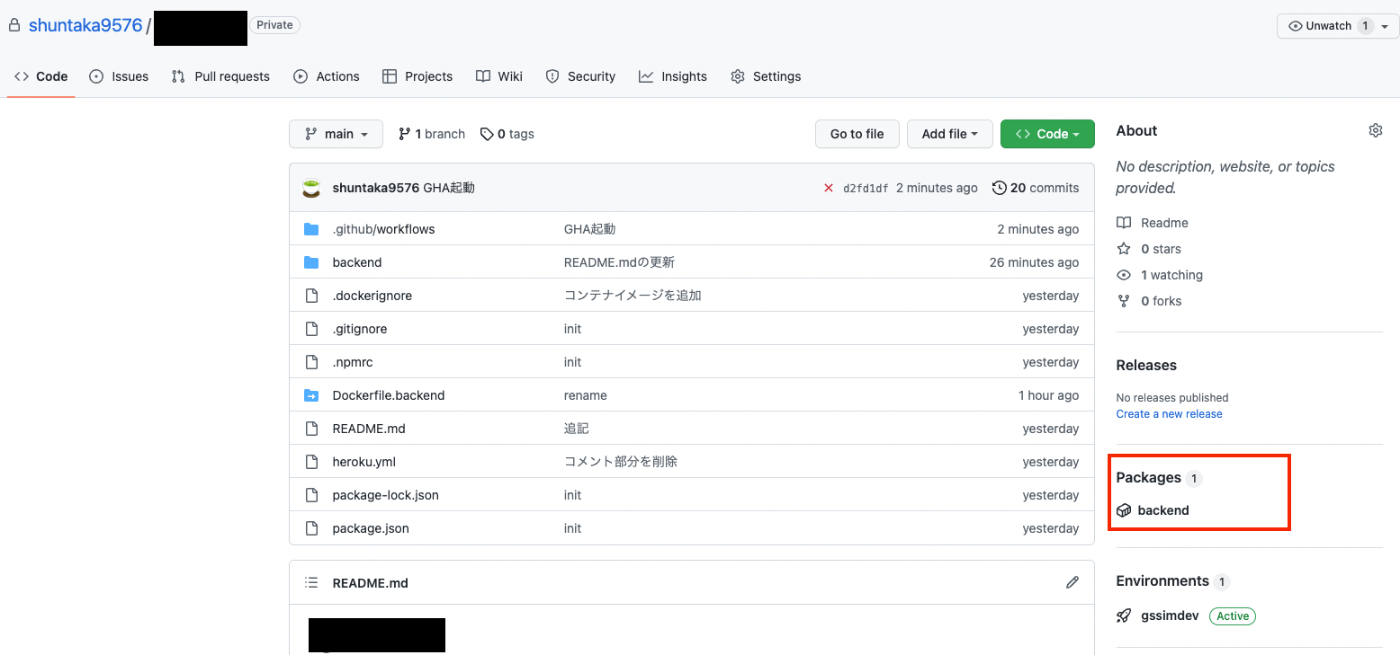Open the backend folder
1400x655 pixels.
click(x=357, y=262)
